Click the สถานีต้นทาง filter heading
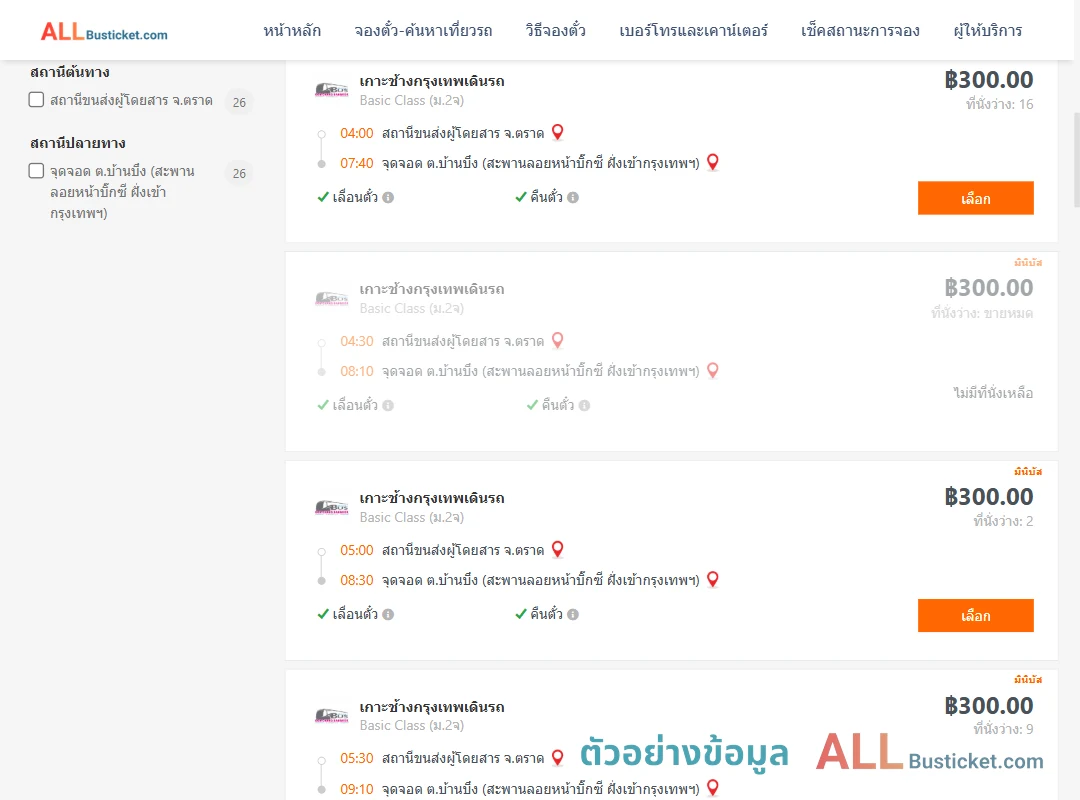The width and height of the screenshot is (1080, 800). point(70,72)
